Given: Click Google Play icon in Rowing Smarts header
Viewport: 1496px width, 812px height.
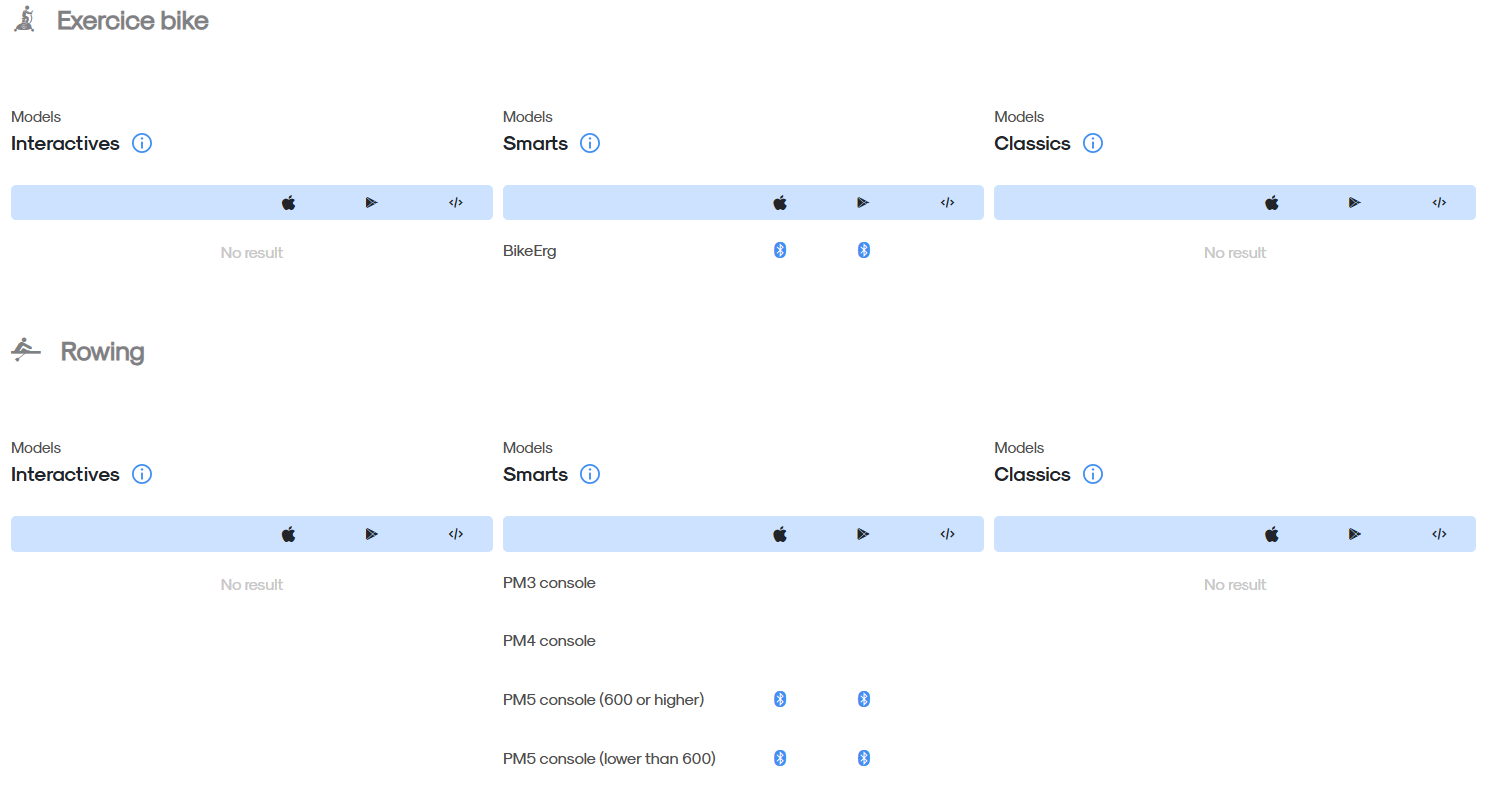Looking at the screenshot, I should tap(863, 534).
